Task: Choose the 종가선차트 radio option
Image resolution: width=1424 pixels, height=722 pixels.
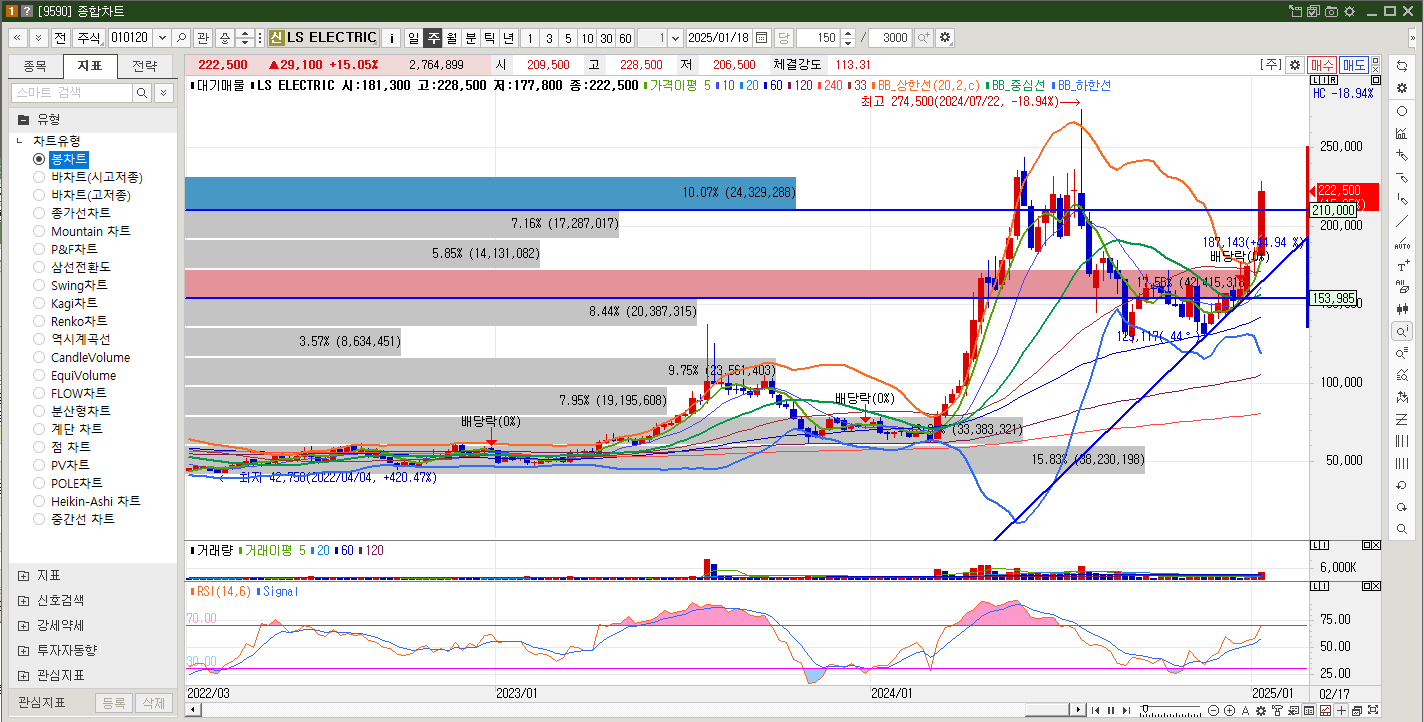Action: pos(39,213)
